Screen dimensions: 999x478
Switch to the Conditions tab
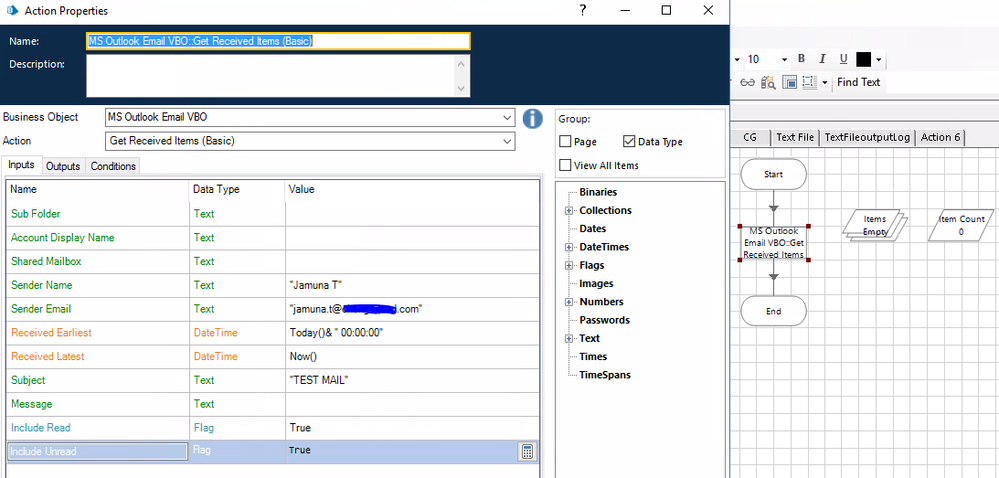(x=113, y=166)
